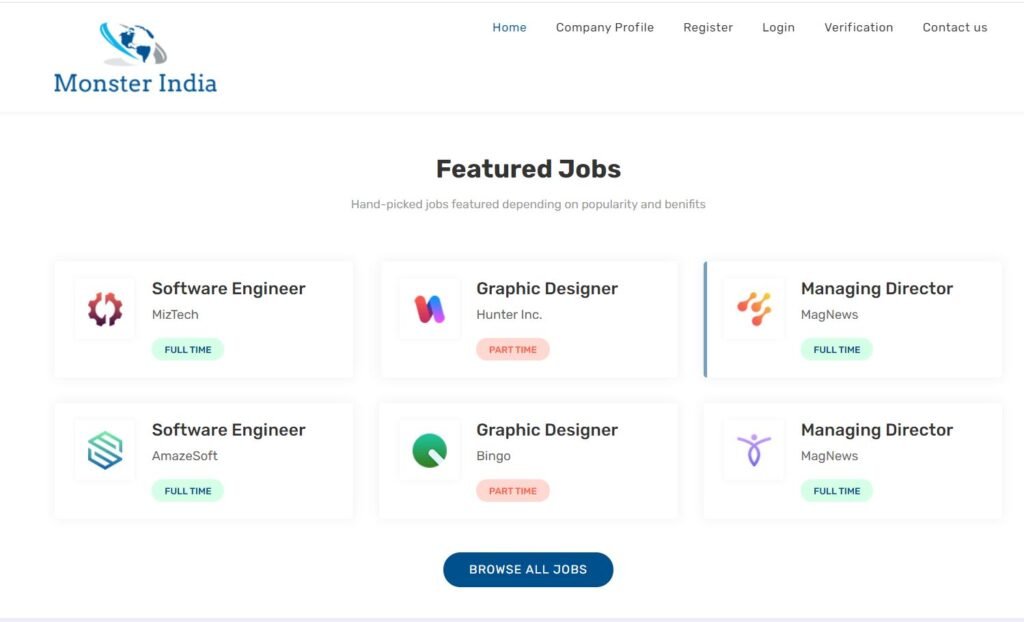The image size is (1024, 622).
Task: Open the Company Profile page
Action: click(x=605, y=27)
